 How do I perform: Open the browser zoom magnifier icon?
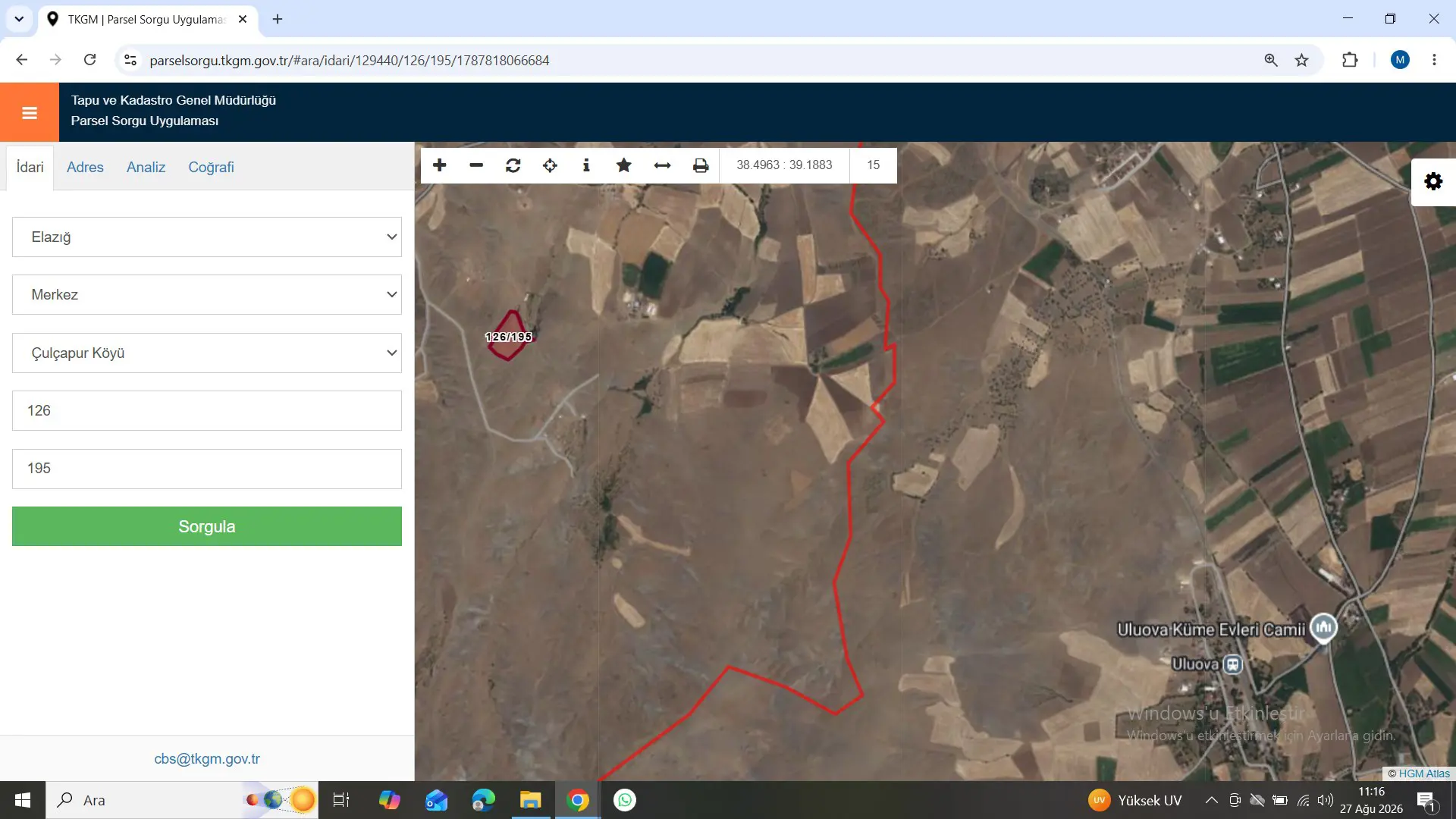[1271, 60]
